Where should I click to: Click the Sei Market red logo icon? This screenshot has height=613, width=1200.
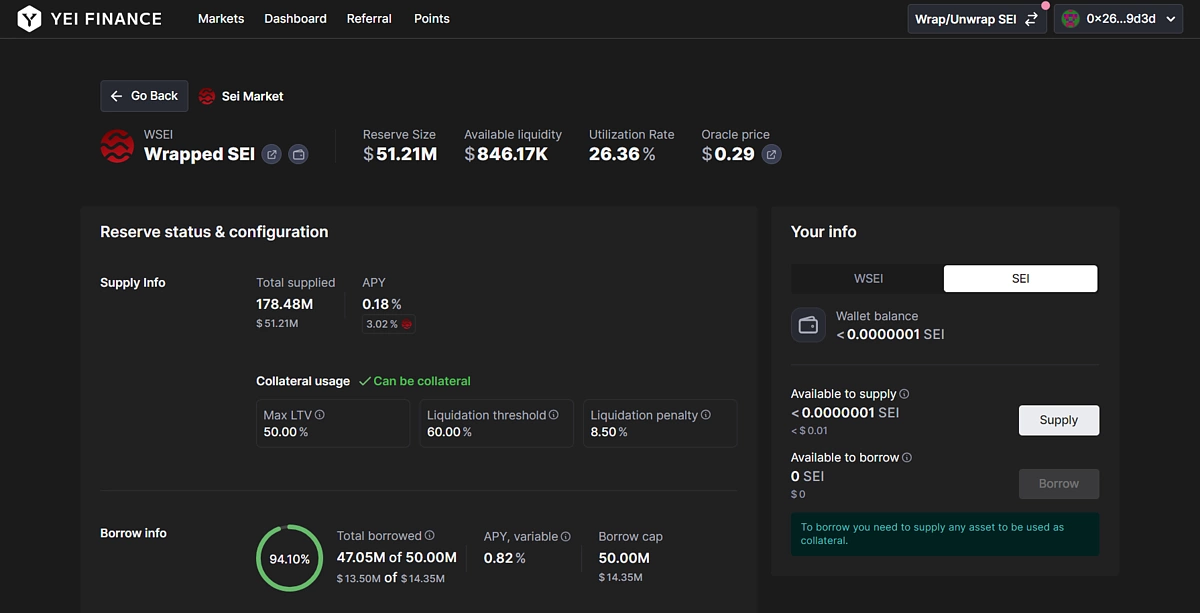(x=207, y=96)
